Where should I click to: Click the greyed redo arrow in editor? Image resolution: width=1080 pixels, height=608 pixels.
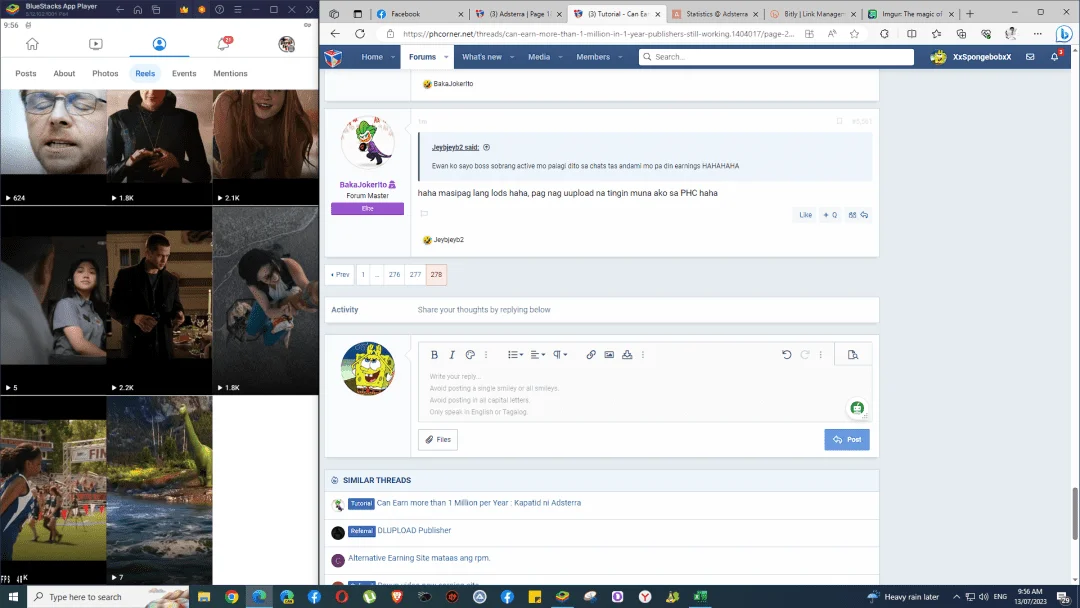(x=804, y=355)
